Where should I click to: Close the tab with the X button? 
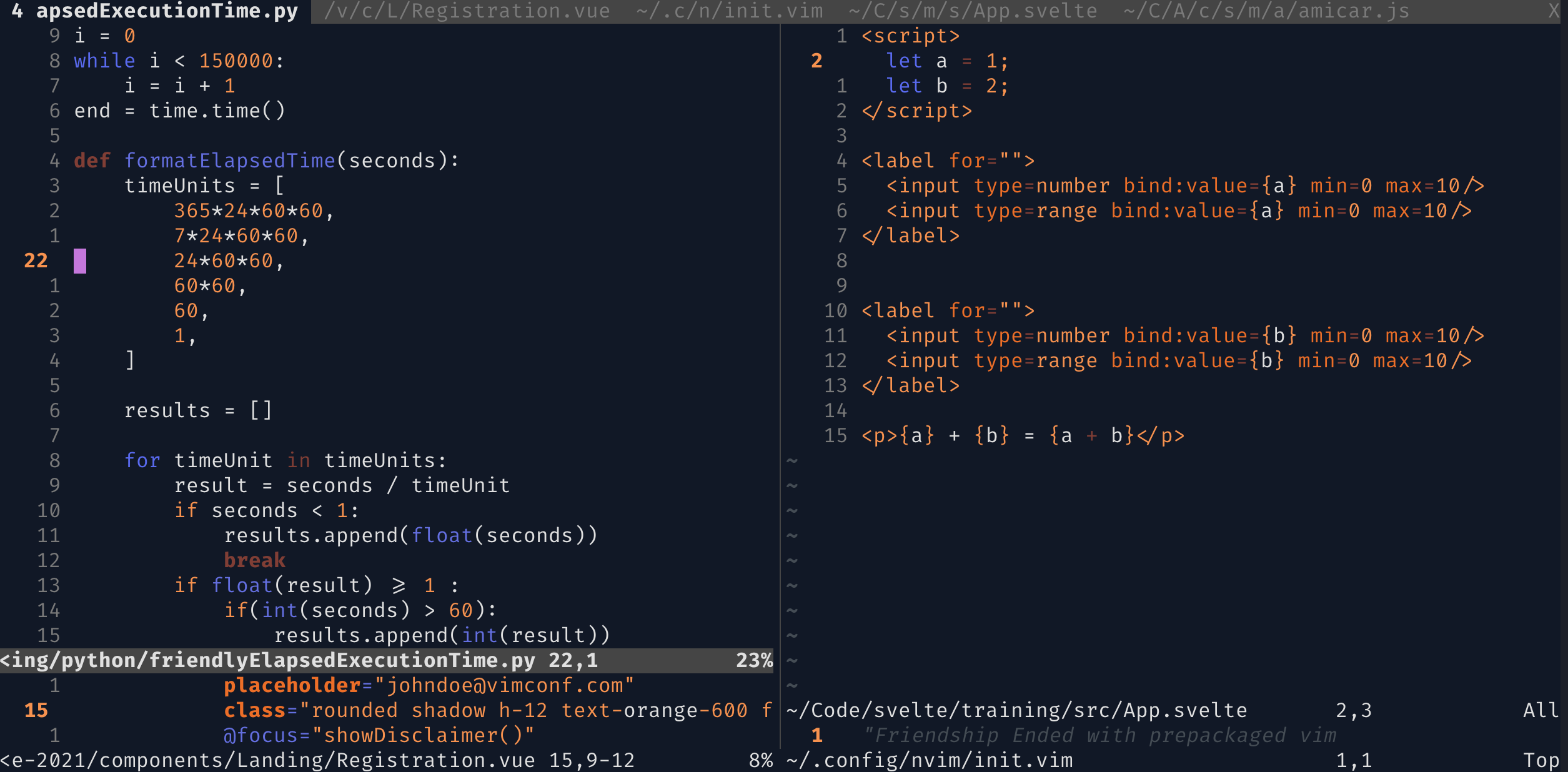(1553, 11)
